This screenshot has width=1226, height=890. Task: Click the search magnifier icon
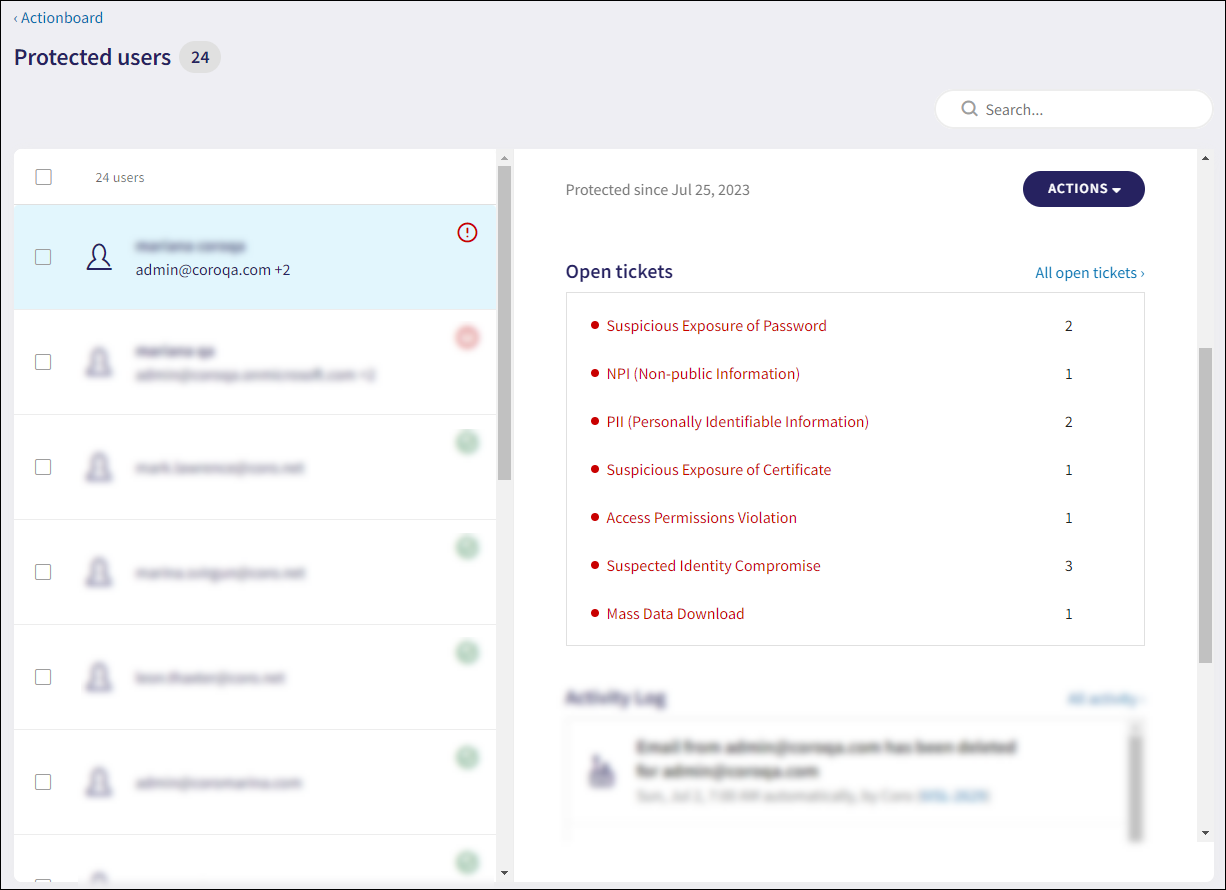[969, 109]
